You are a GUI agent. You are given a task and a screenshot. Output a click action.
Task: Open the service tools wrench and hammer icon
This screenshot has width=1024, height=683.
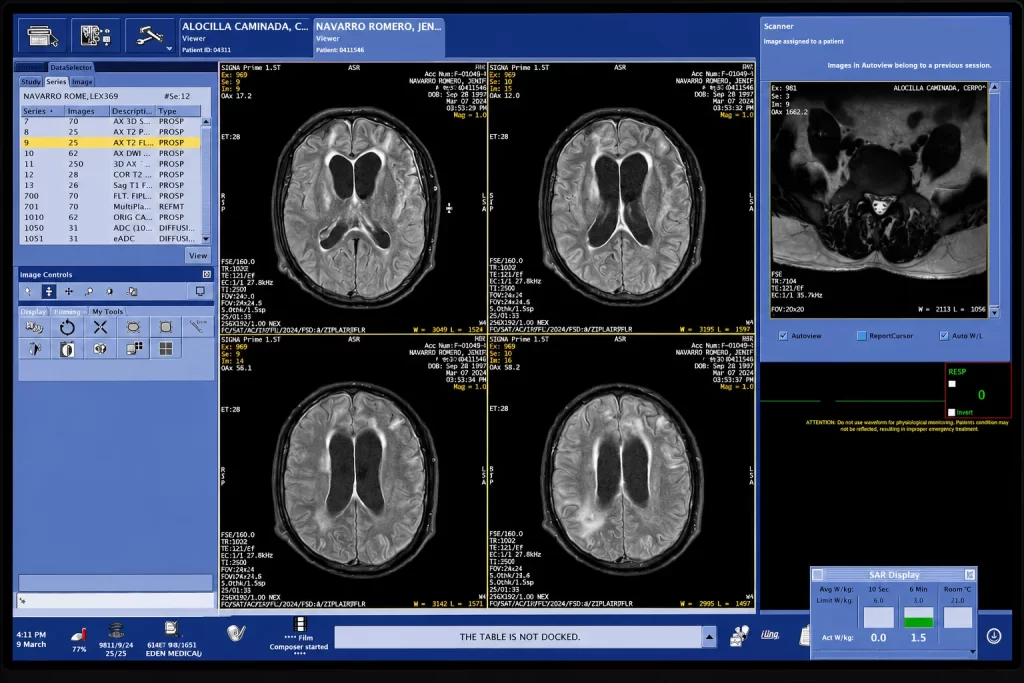point(148,36)
